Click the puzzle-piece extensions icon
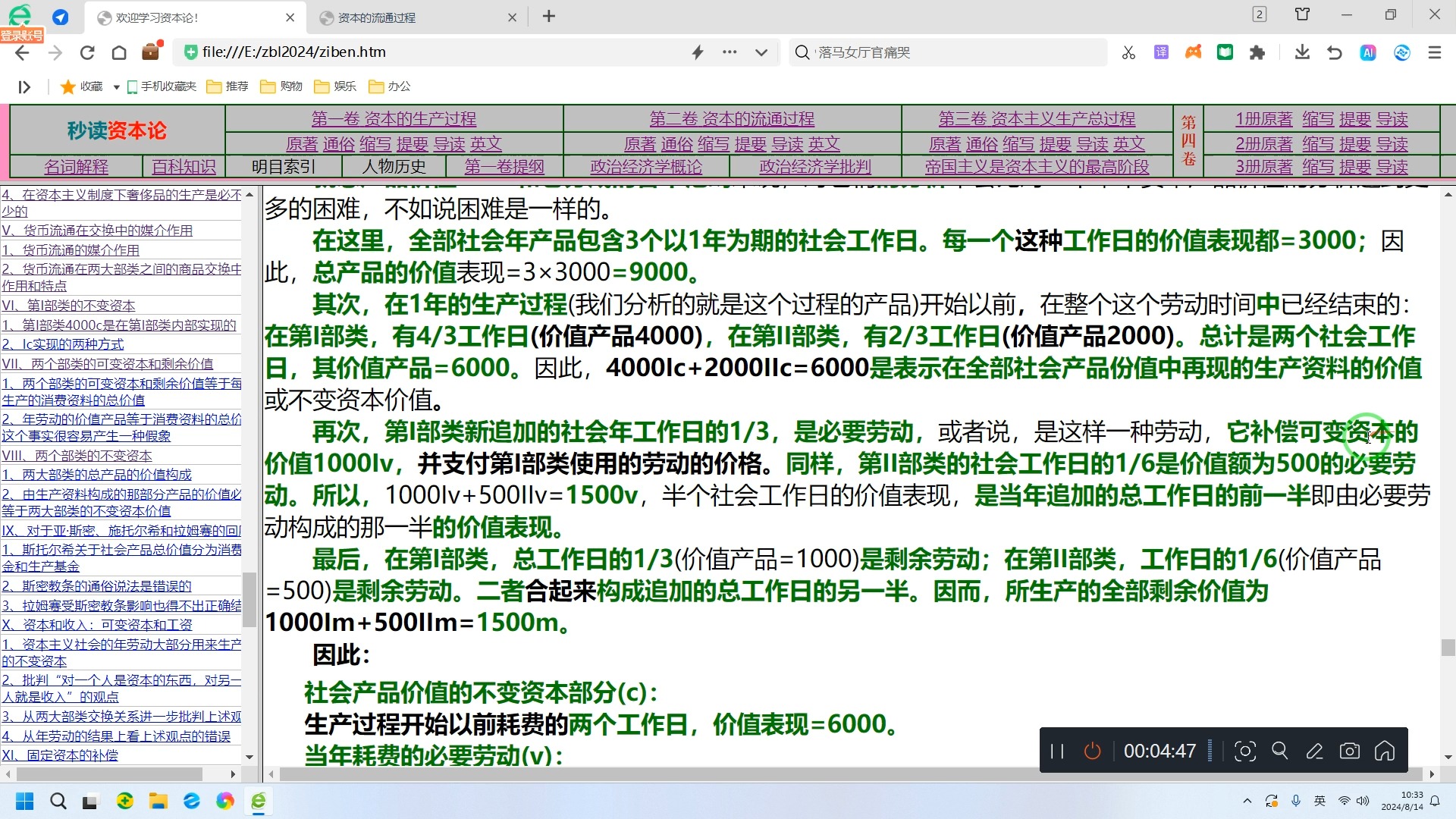Viewport: 1456px width, 819px height. coord(1257,52)
